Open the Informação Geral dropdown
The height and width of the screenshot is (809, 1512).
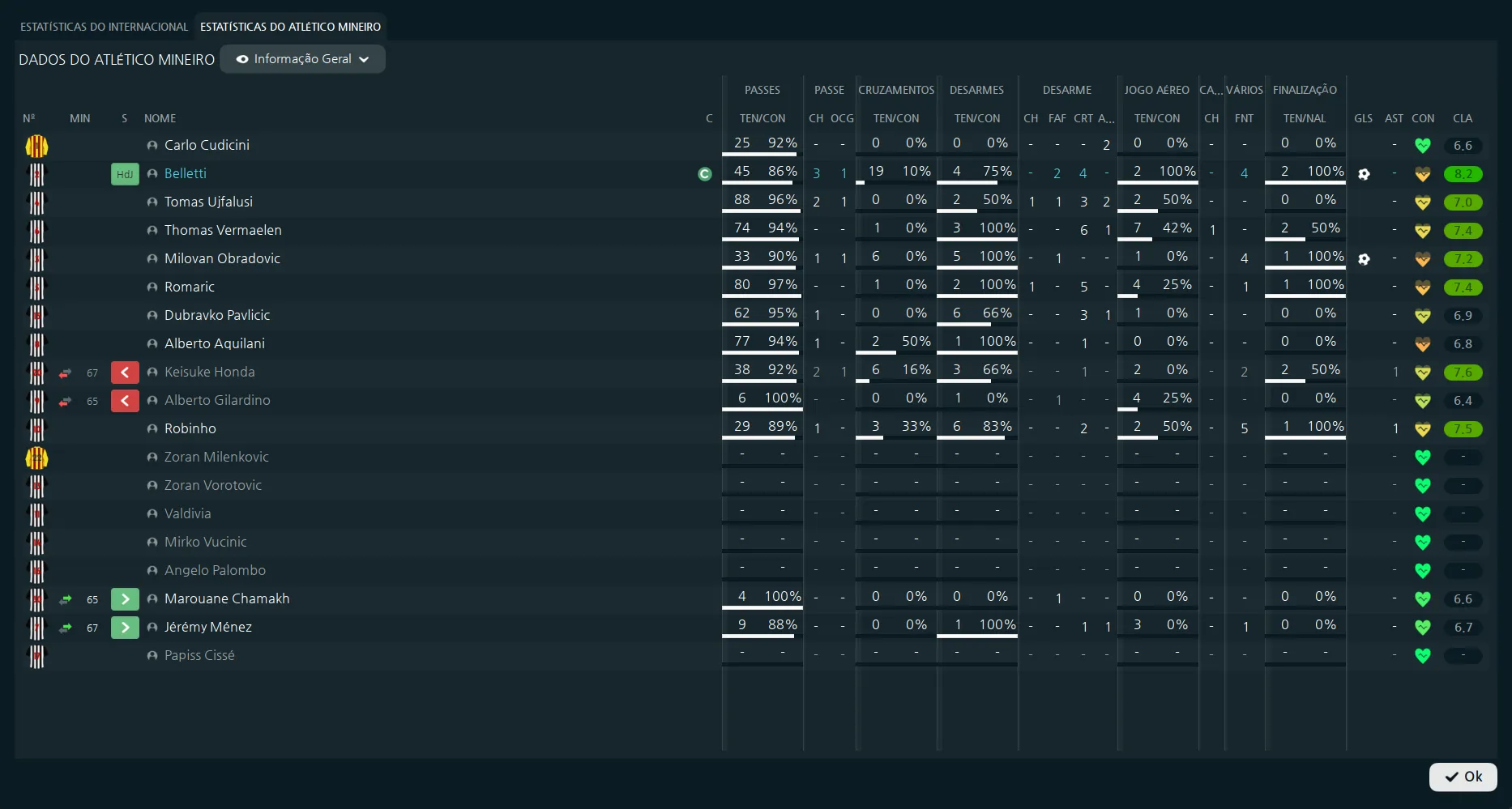coord(302,59)
